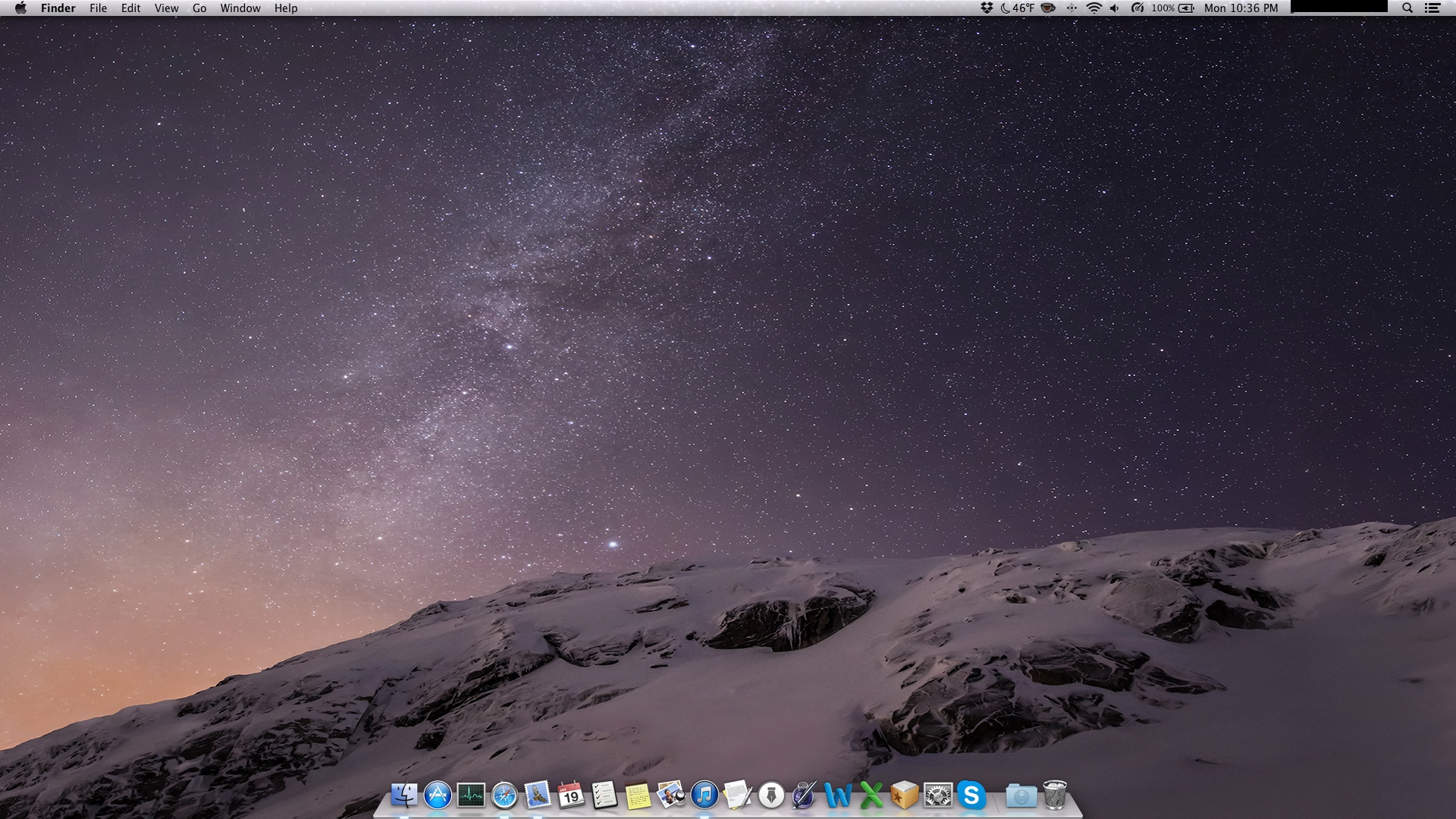Toggle Caffeine coffee cup in menu bar
The height and width of the screenshot is (819, 1456).
coord(1048,8)
